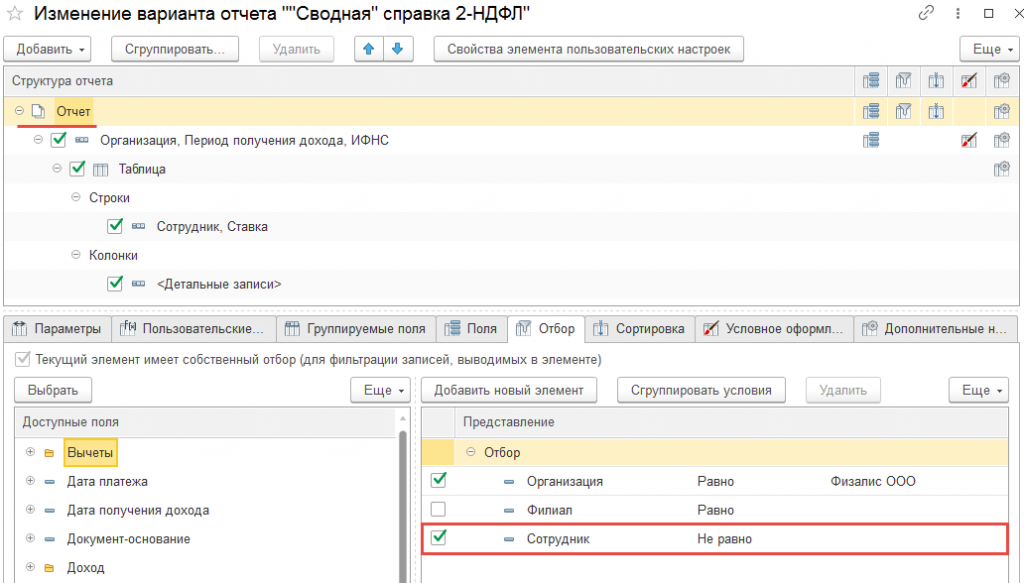Click filter icon in Отчет row
This screenshot has height=583, width=1024.
click(904, 112)
